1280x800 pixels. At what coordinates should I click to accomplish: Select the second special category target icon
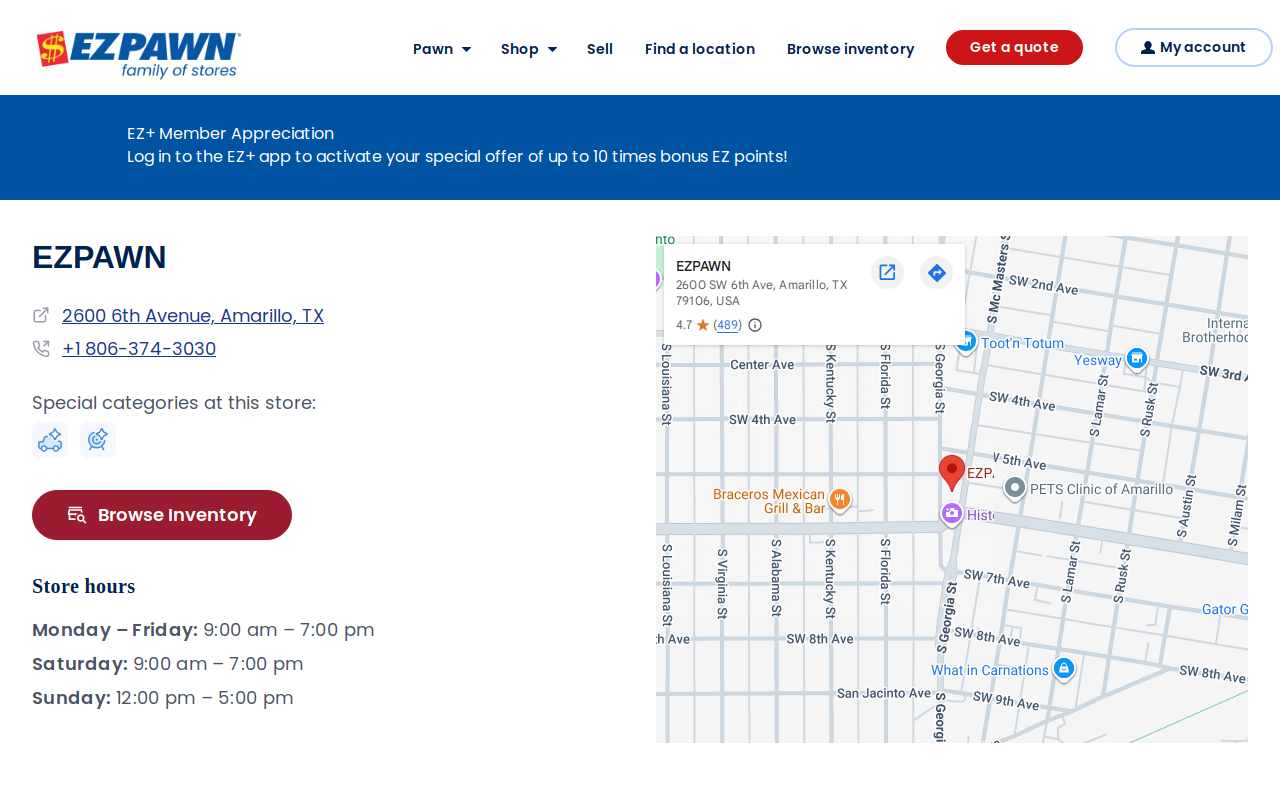(x=98, y=440)
